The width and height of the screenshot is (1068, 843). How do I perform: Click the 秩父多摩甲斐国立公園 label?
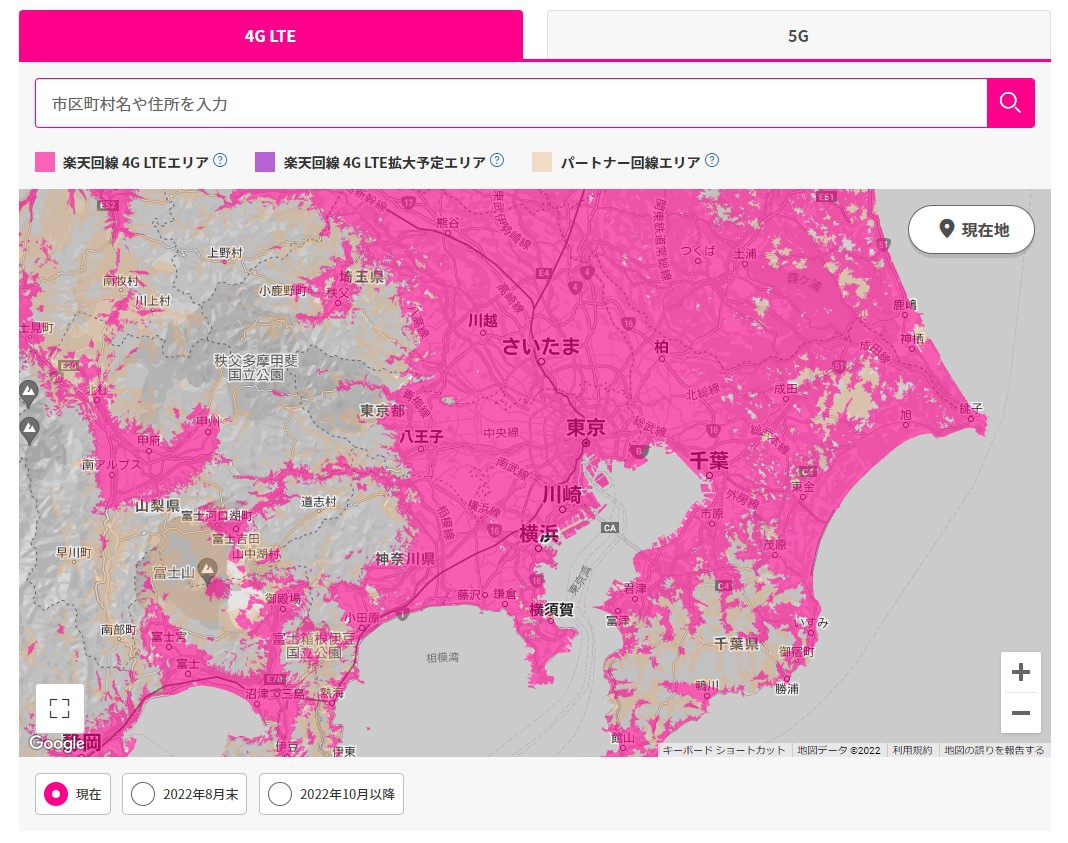click(x=256, y=367)
